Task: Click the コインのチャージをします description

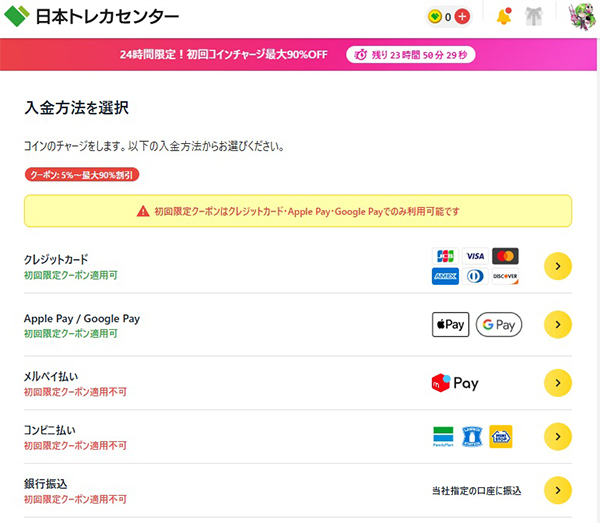Action: point(154,146)
